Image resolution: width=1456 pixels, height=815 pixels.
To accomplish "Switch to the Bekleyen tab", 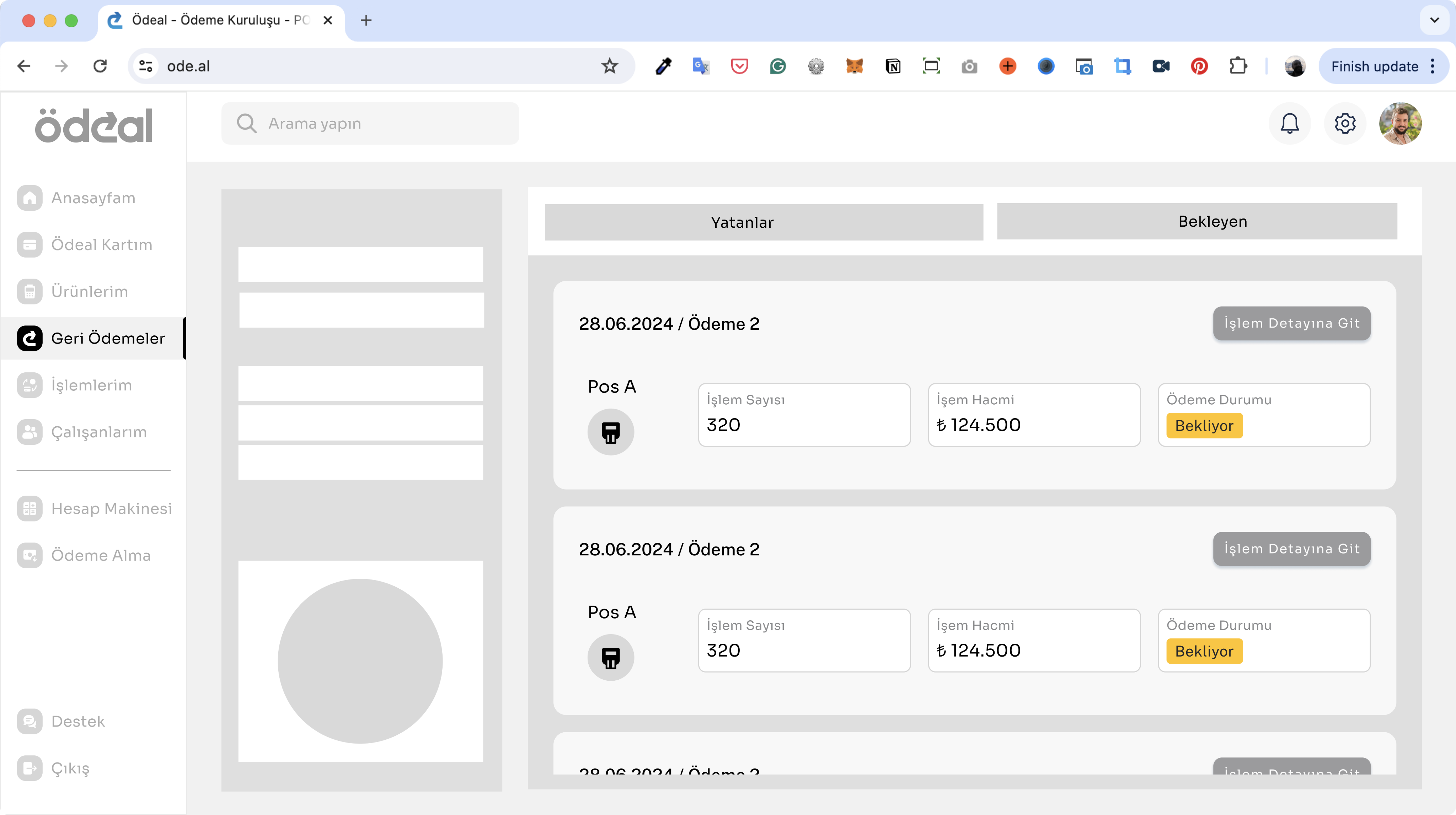I will pyautogui.click(x=1197, y=221).
